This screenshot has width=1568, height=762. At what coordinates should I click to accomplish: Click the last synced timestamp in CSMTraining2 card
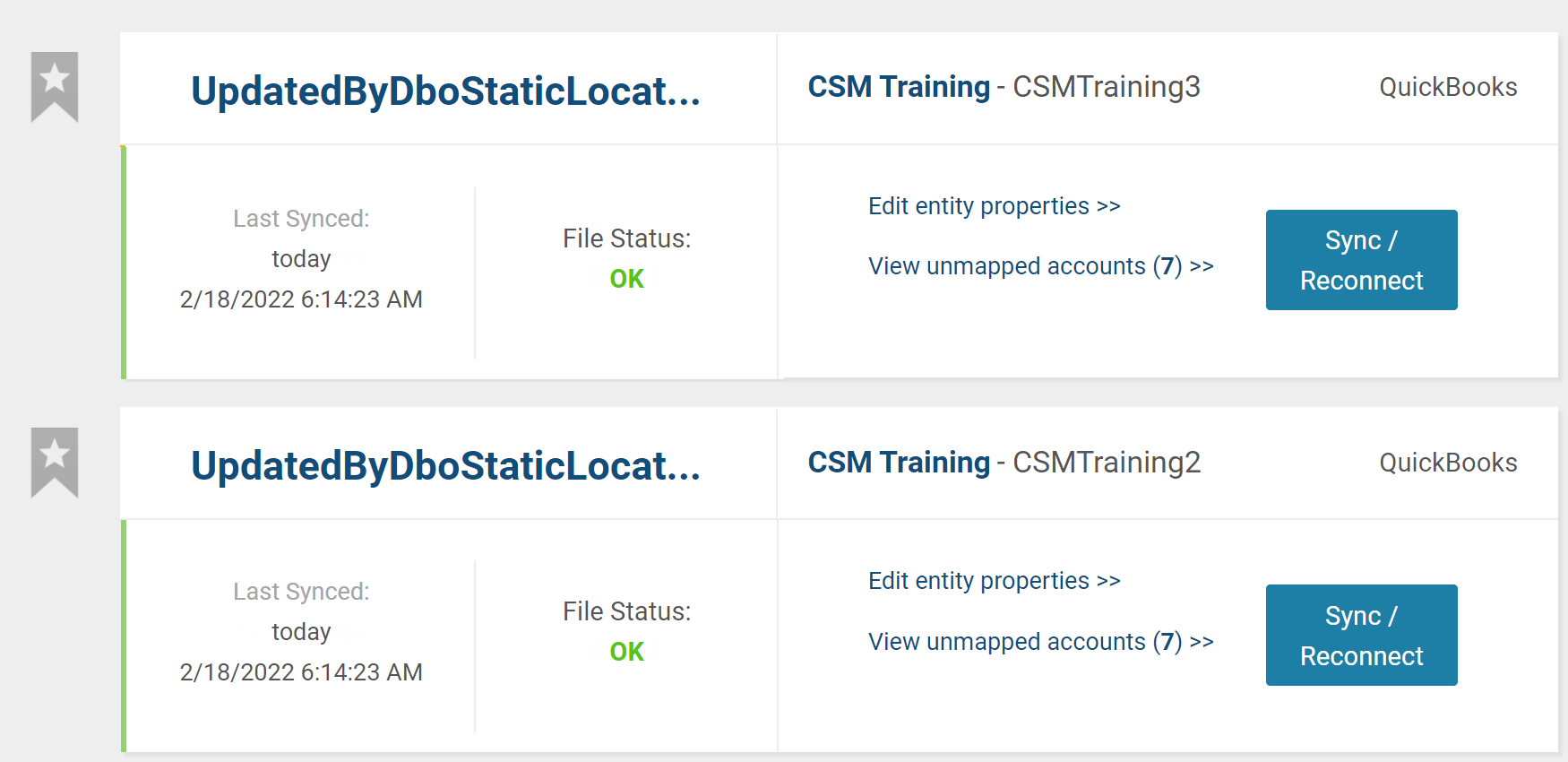301,672
